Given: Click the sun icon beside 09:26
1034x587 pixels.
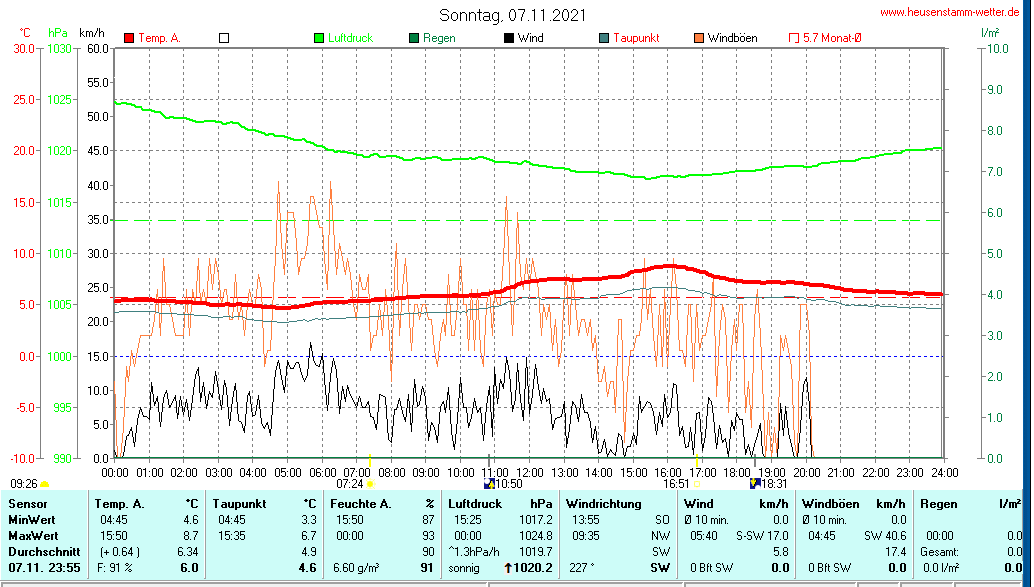Looking at the screenshot, I should [x=45, y=484].
